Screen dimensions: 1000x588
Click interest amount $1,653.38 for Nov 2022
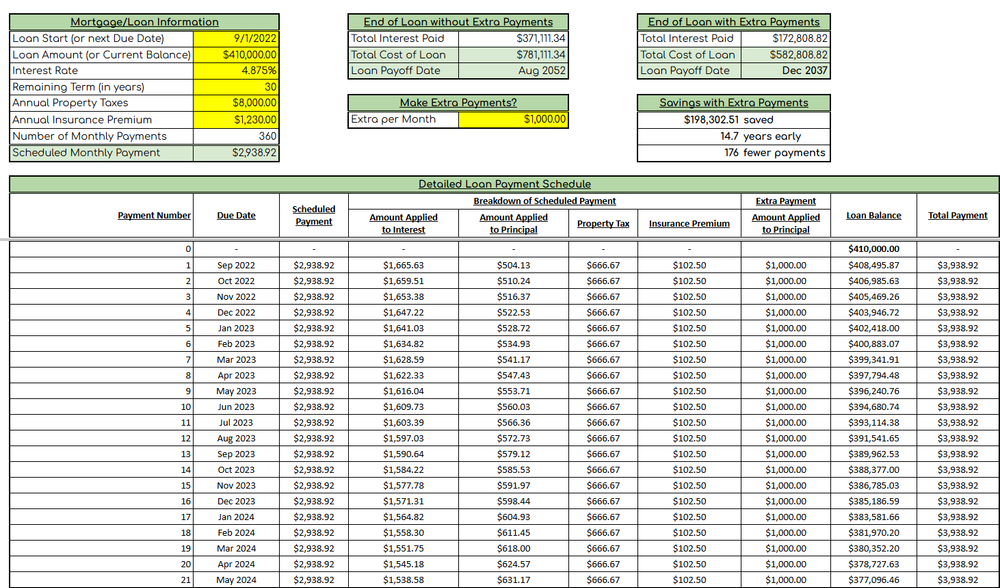[x=404, y=297]
